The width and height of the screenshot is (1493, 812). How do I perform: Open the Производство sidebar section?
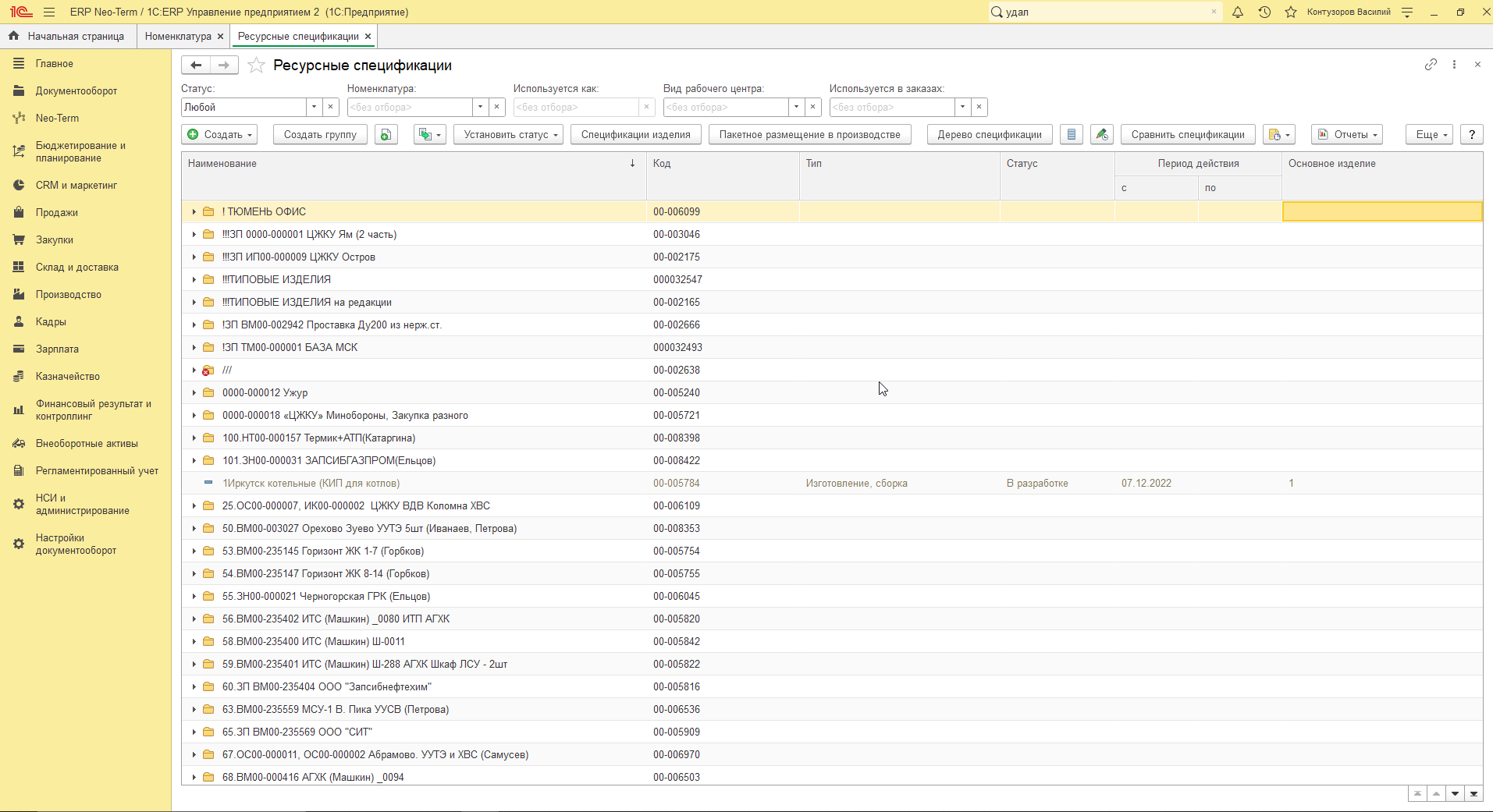click(x=69, y=294)
